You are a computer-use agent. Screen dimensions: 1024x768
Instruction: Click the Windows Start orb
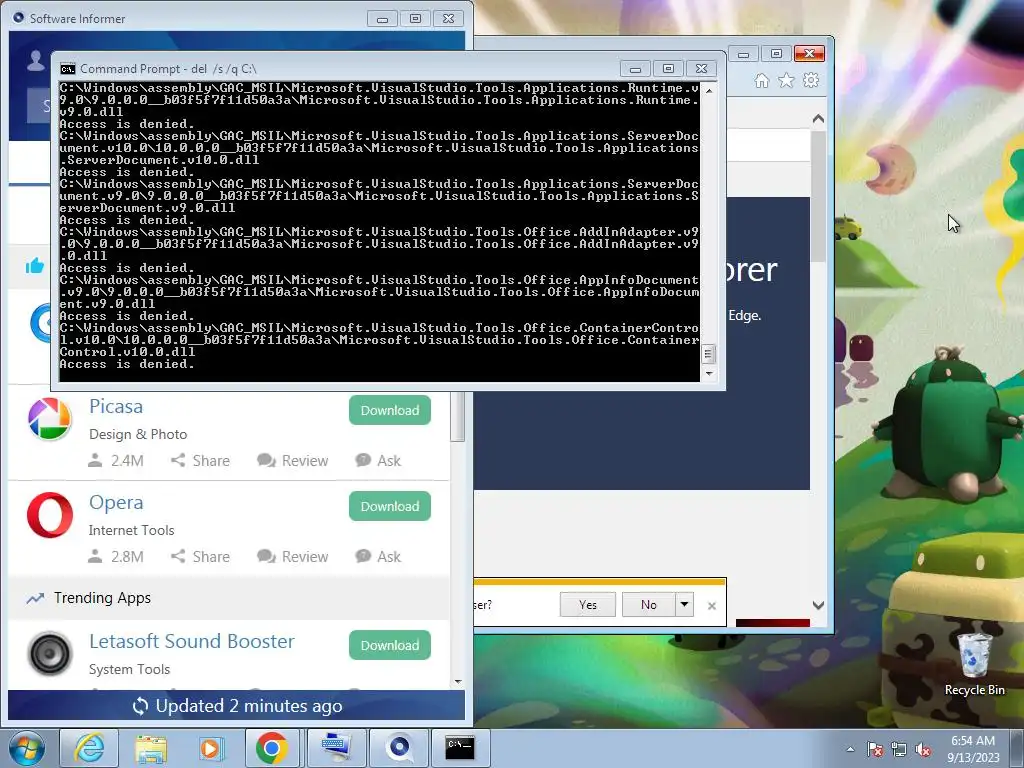[x=27, y=748]
